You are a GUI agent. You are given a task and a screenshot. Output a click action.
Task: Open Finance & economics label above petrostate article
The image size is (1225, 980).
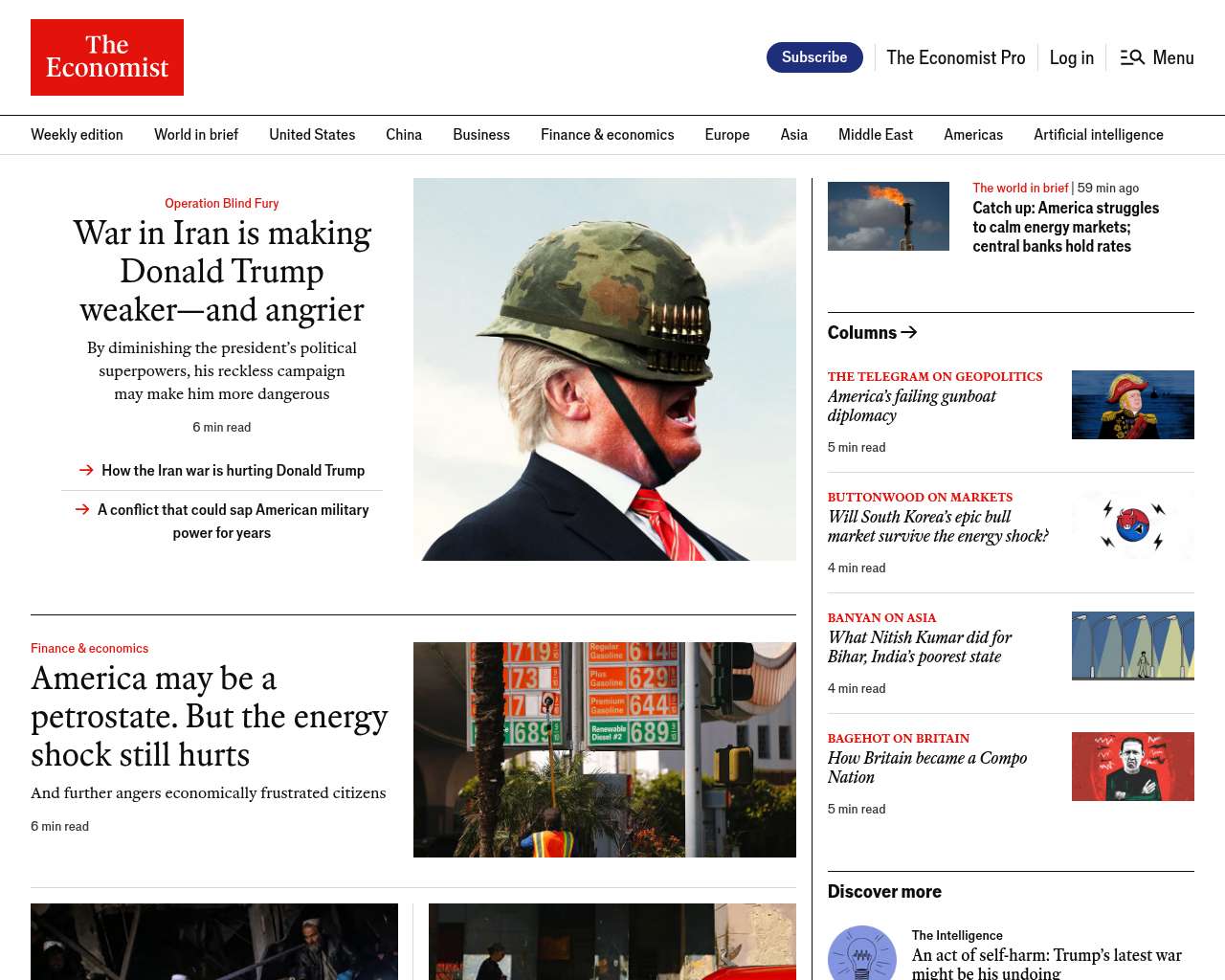(x=90, y=648)
